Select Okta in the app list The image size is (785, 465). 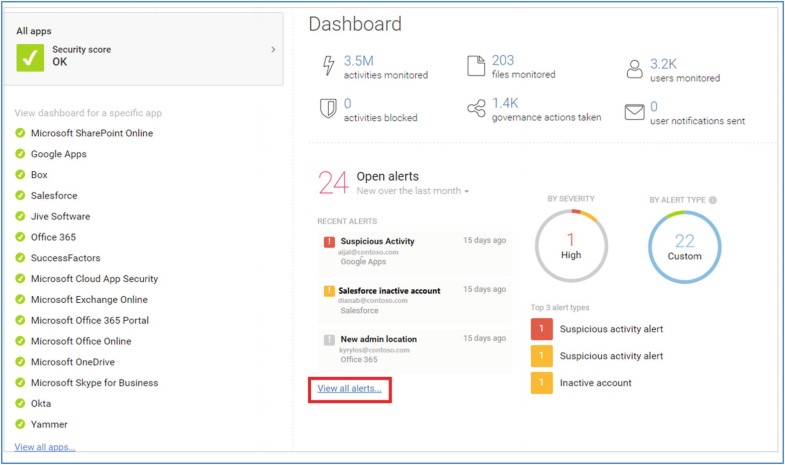[x=41, y=403]
